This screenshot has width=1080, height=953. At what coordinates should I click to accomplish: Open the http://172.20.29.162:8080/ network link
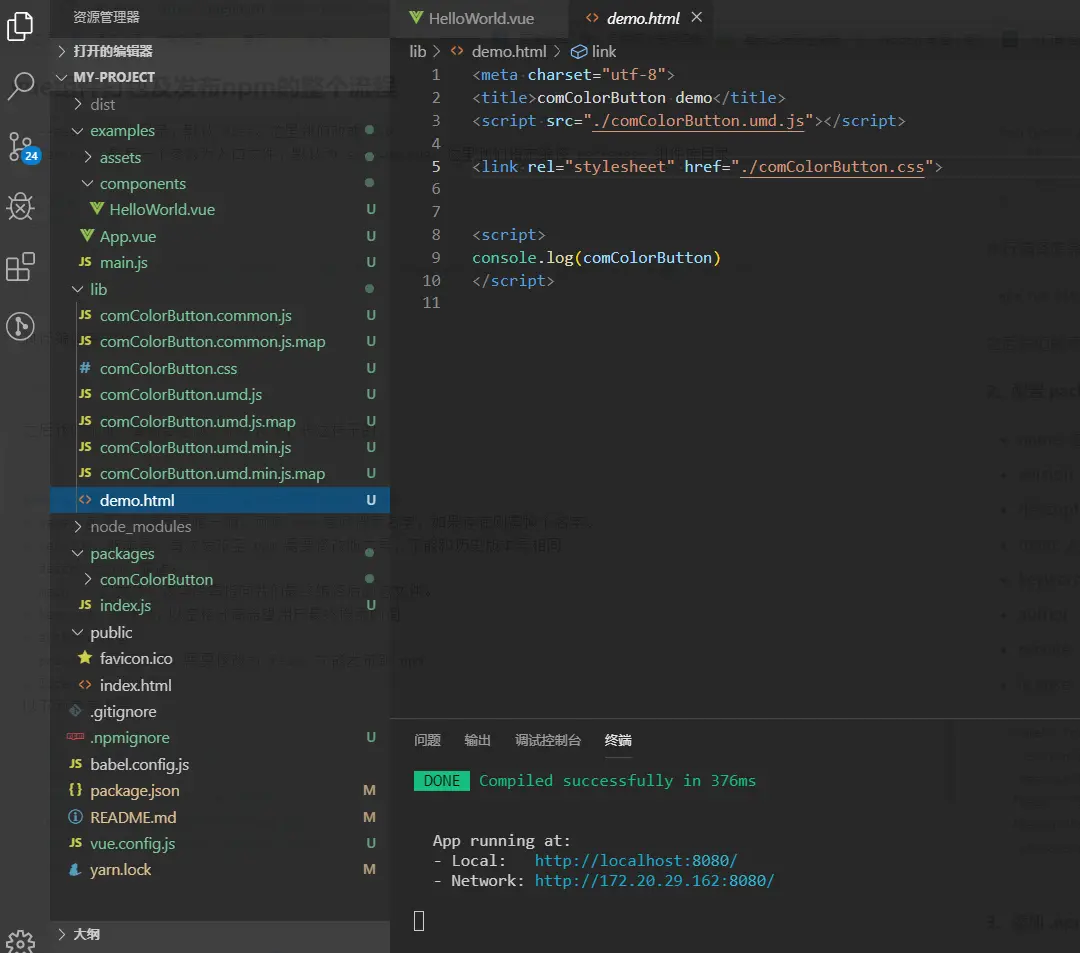(x=654, y=881)
